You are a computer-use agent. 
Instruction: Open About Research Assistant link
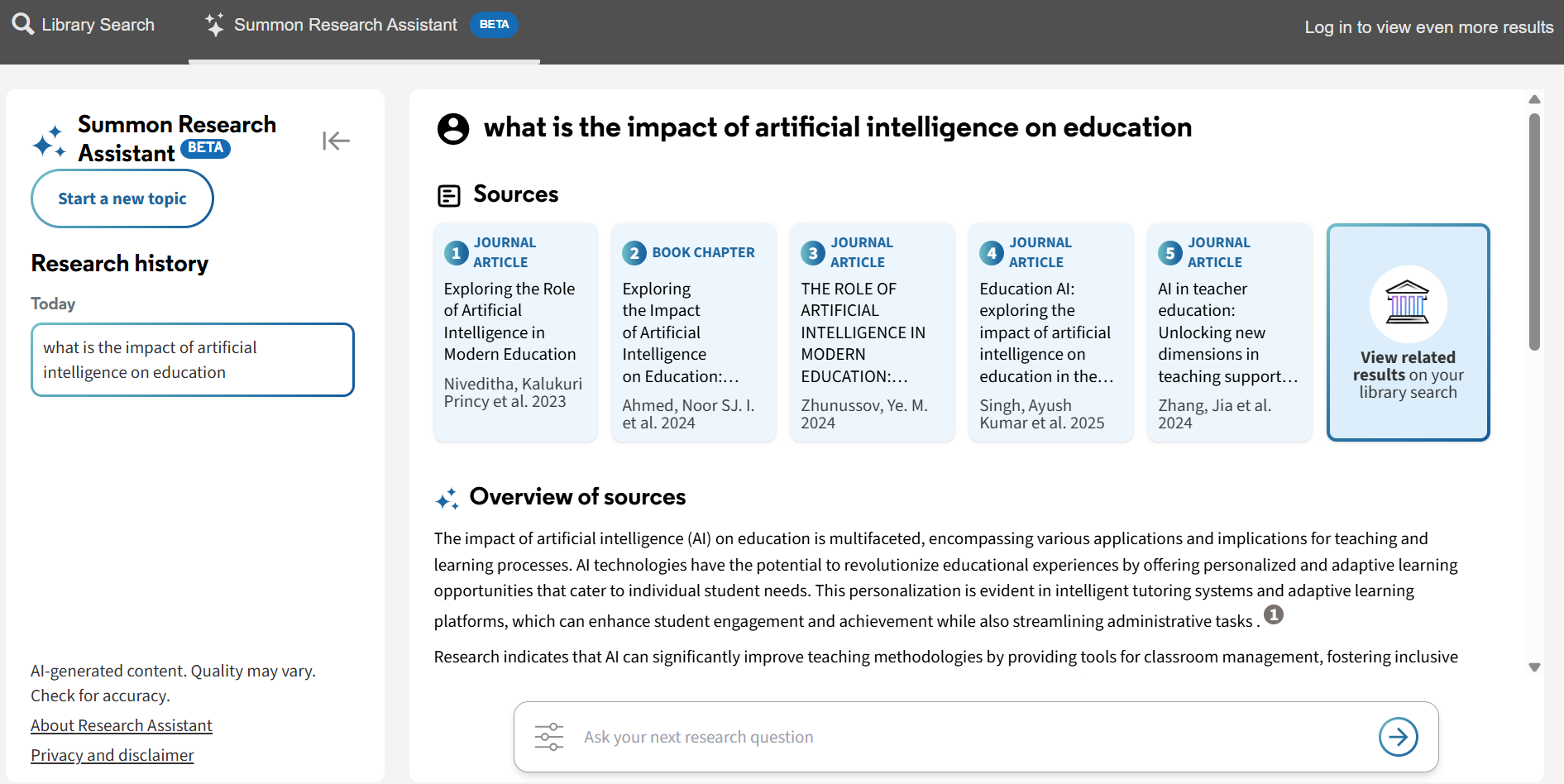pos(122,725)
